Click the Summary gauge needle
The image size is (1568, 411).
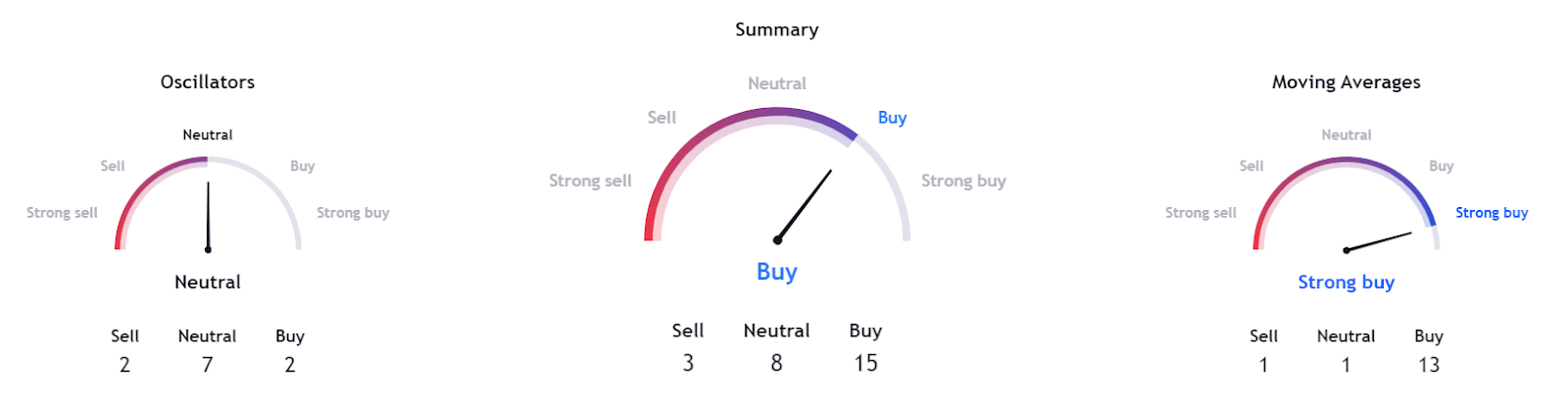[804, 205]
